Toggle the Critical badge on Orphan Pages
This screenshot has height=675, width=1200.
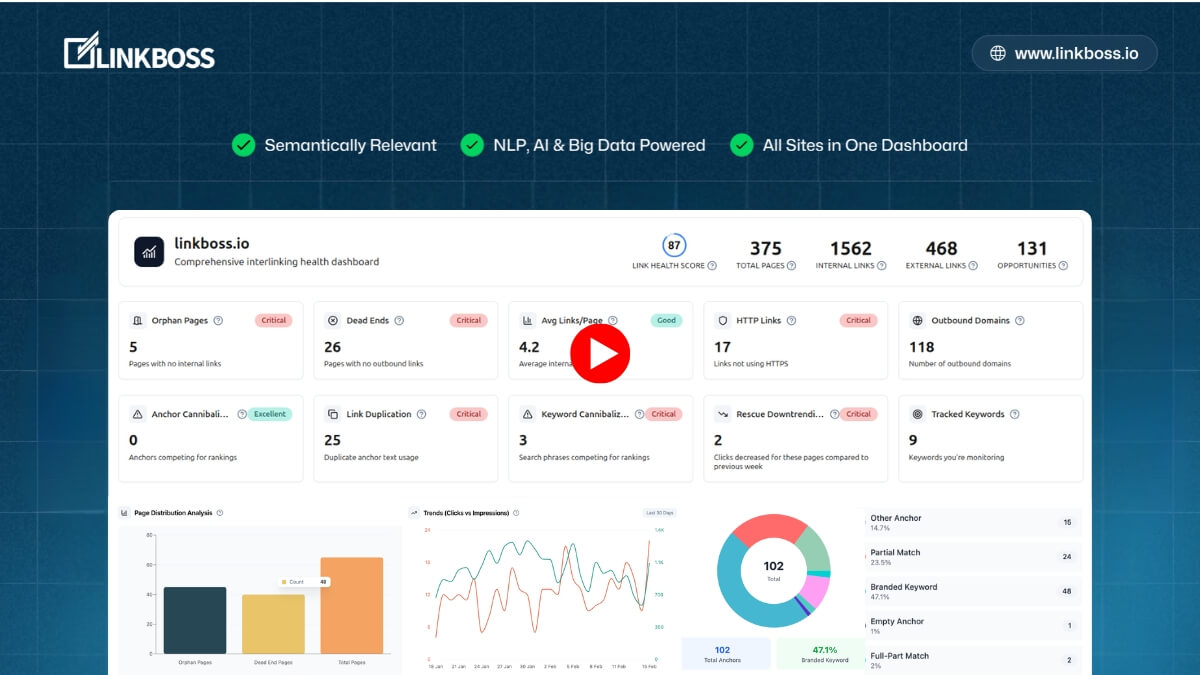click(272, 320)
